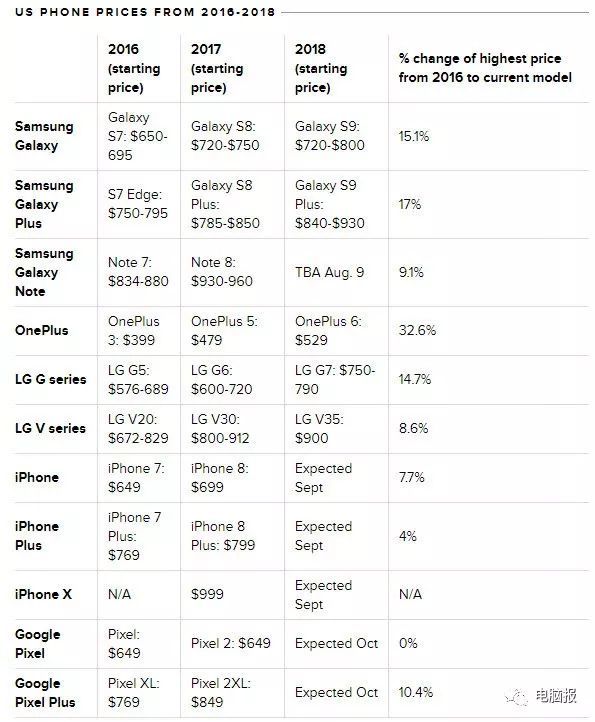The image size is (595, 722).
Task: Select the 2018 starting price column header
Action: tap(321, 68)
